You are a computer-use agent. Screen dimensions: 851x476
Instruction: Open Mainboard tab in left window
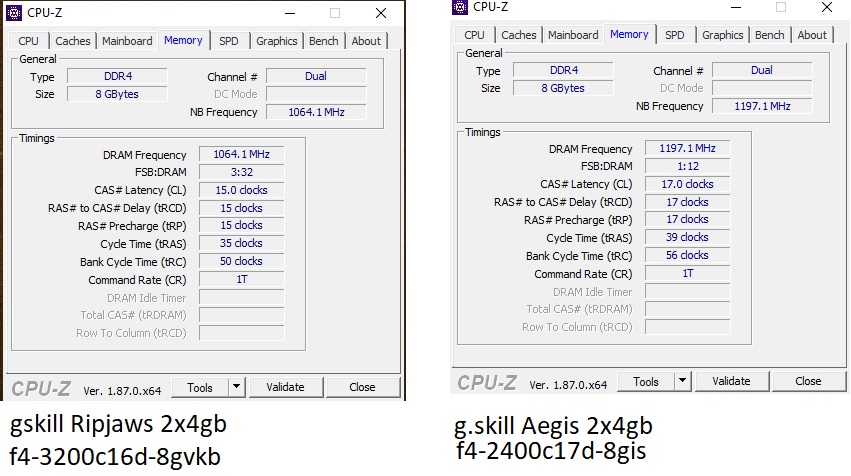pos(127,41)
